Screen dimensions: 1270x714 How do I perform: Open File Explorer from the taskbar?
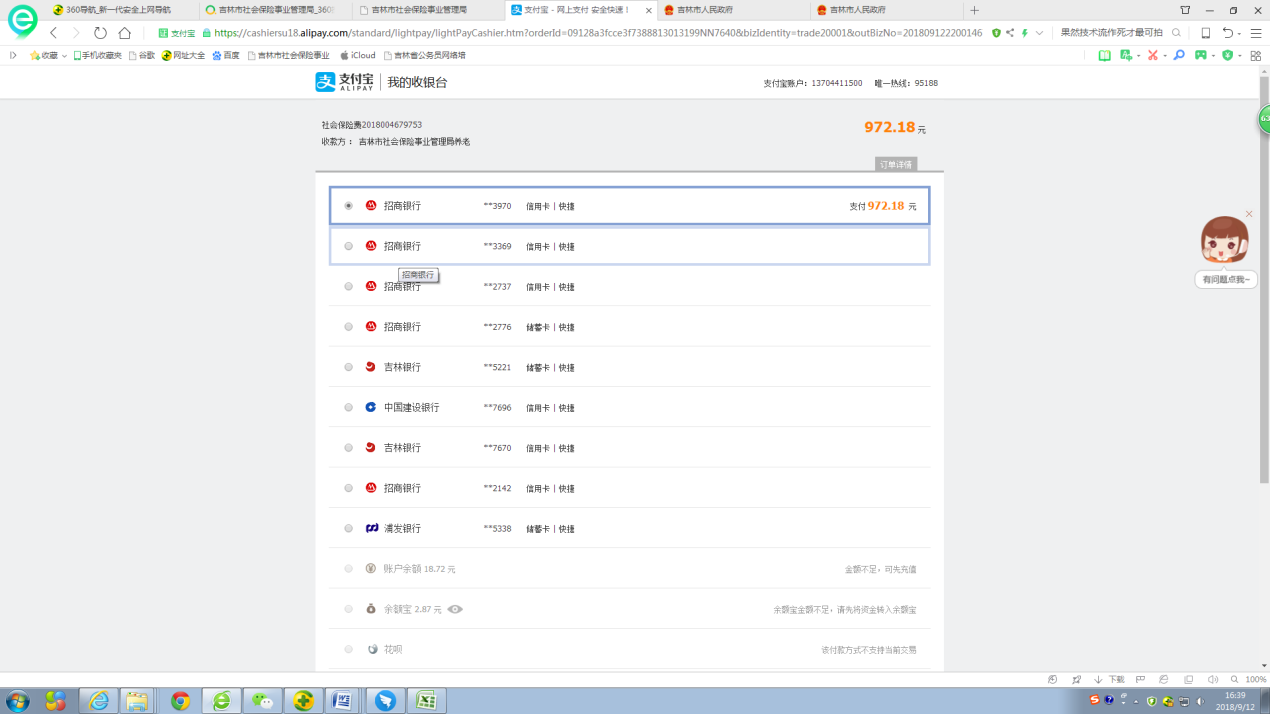(x=137, y=700)
